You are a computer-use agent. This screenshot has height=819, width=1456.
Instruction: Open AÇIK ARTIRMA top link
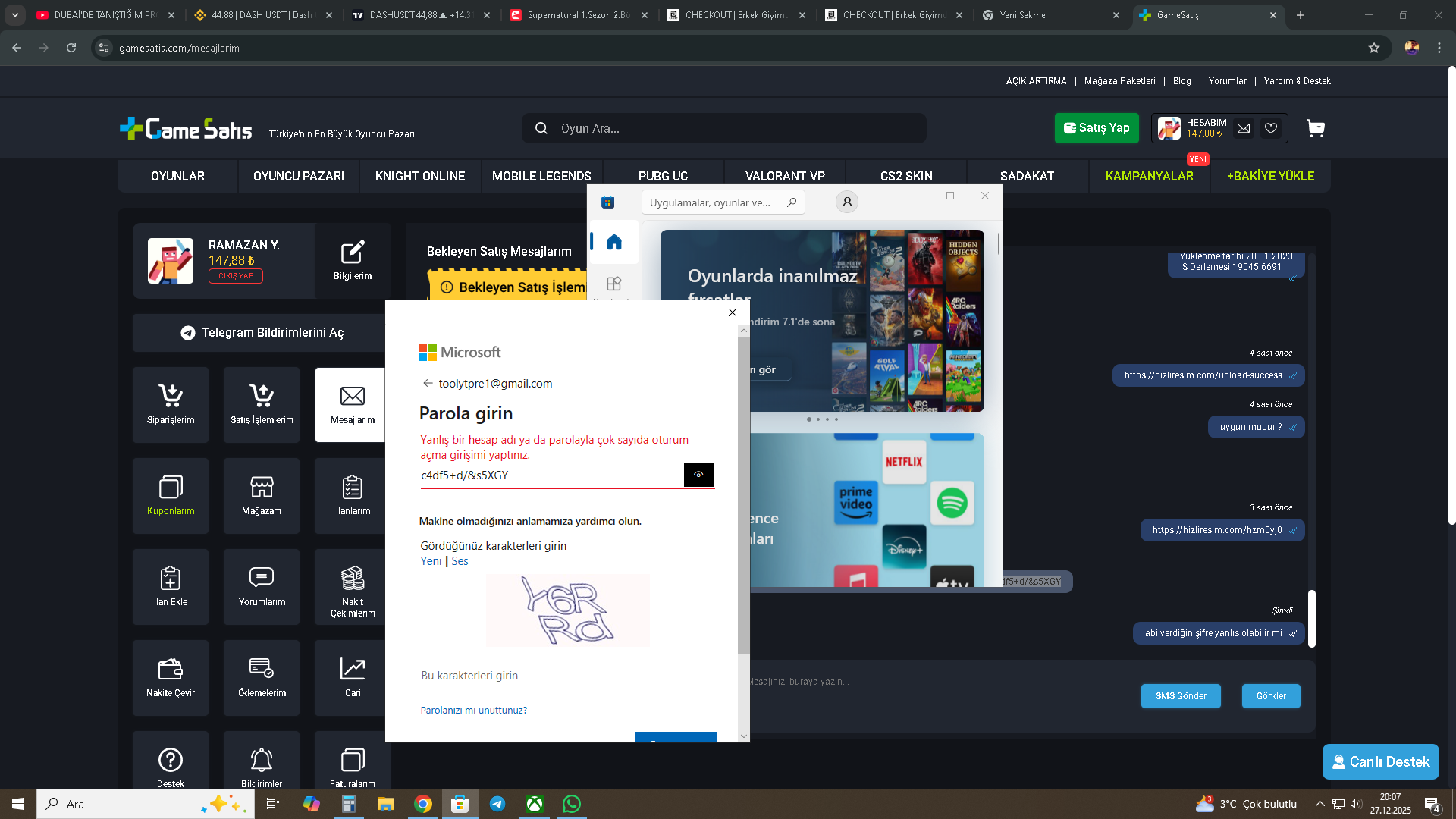click(1036, 81)
